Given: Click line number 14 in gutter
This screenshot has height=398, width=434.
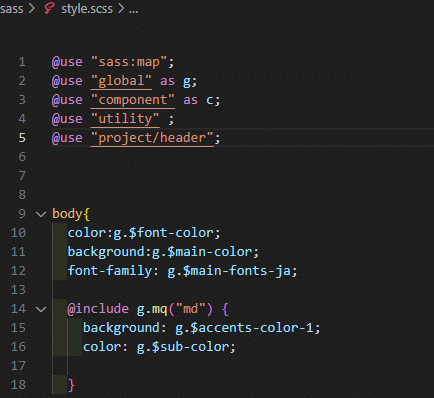Looking at the screenshot, I should [x=18, y=309].
